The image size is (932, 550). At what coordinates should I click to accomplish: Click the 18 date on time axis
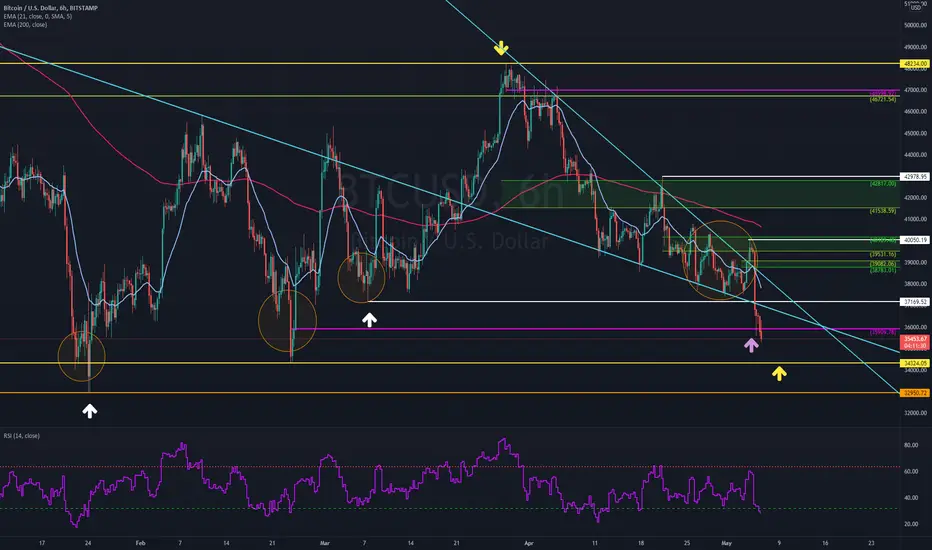tap(641, 543)
